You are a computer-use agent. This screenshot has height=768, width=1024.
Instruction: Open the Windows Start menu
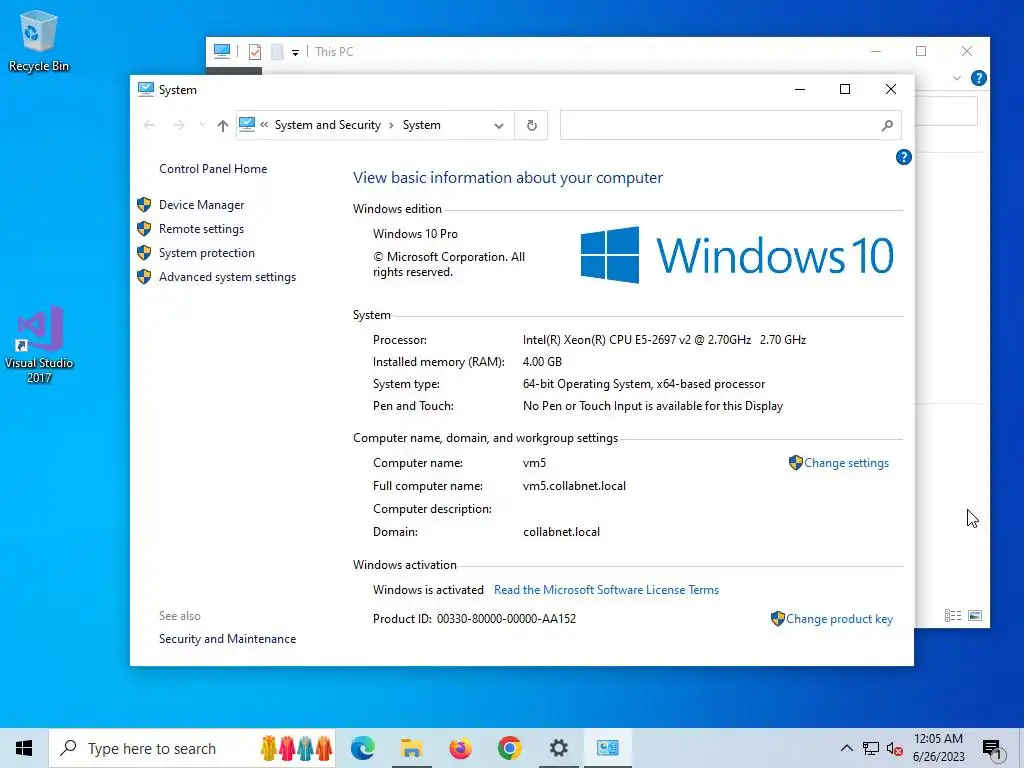point(24,748)
